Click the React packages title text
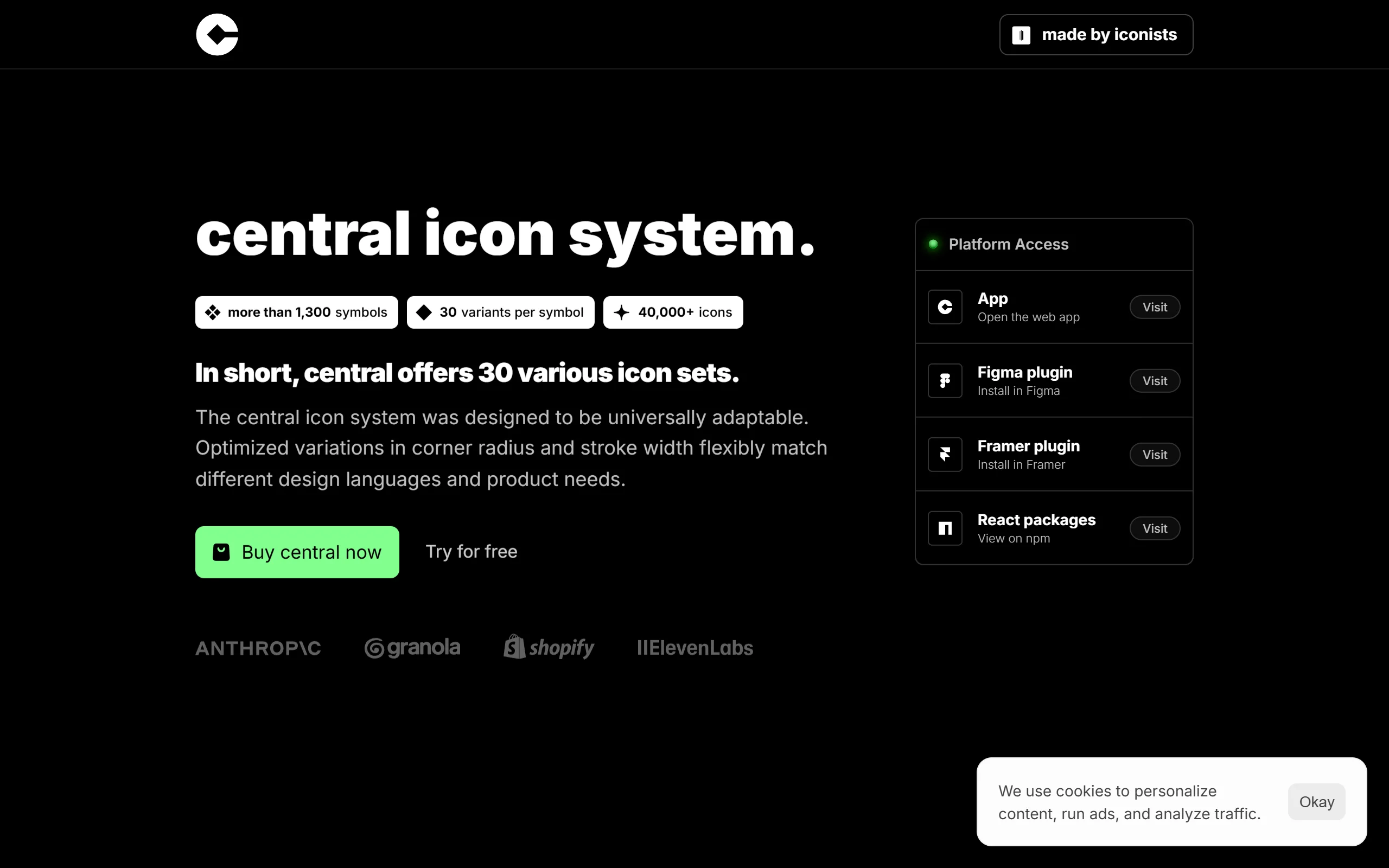The image size is (1389, 868). point(1036,520)
